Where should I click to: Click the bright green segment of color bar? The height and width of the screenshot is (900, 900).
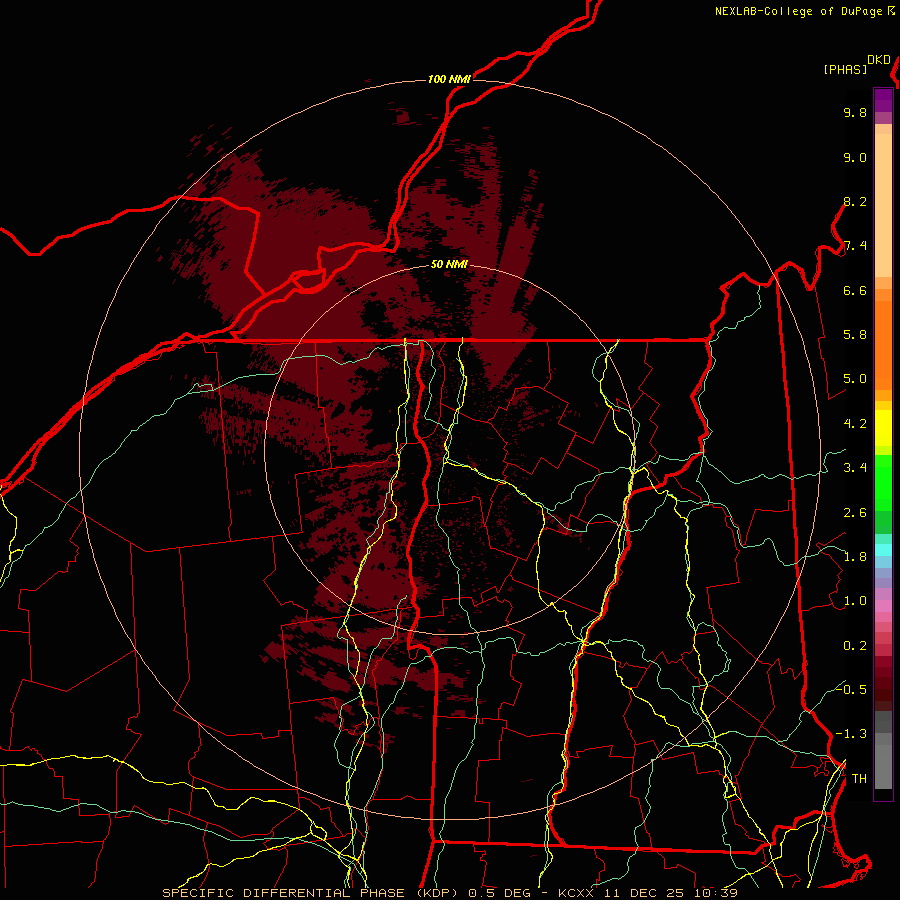883,482
